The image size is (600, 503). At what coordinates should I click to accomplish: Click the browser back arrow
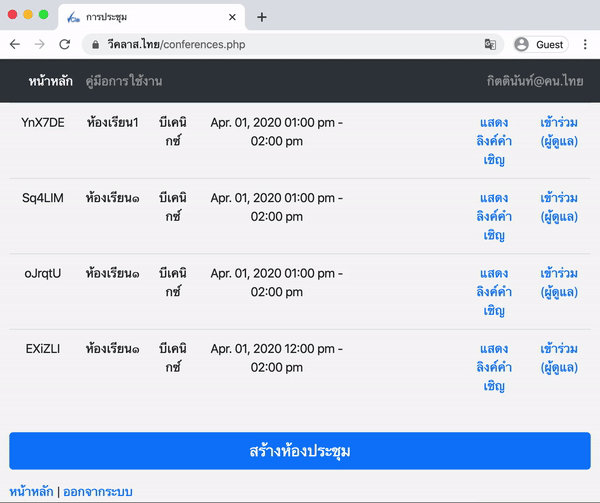pos(15,44)
